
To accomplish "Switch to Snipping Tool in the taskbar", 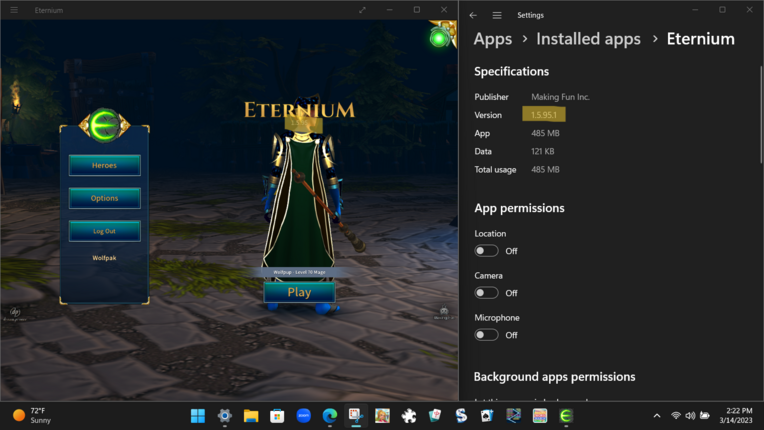I will point(356,416).
